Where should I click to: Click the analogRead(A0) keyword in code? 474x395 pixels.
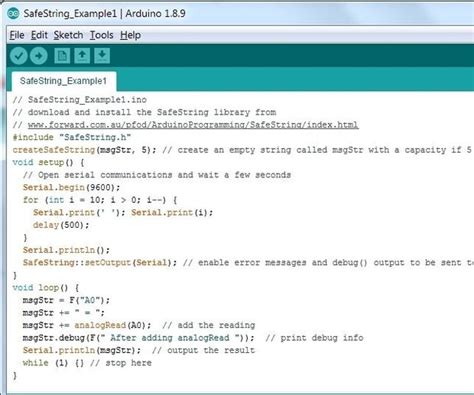[x=112, y=325]
